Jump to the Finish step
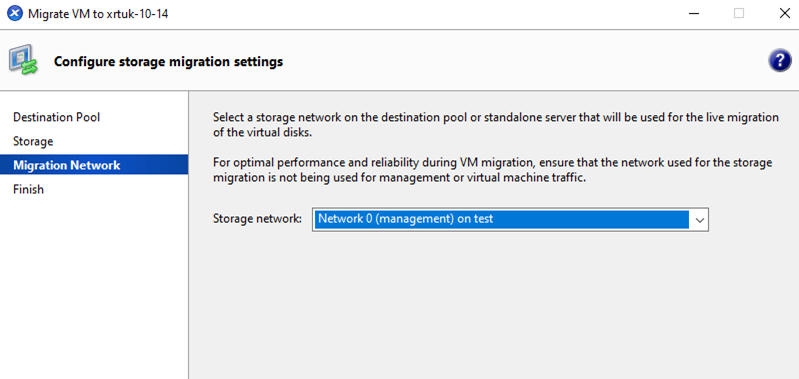Screen dimensions: 799x379 29,190
